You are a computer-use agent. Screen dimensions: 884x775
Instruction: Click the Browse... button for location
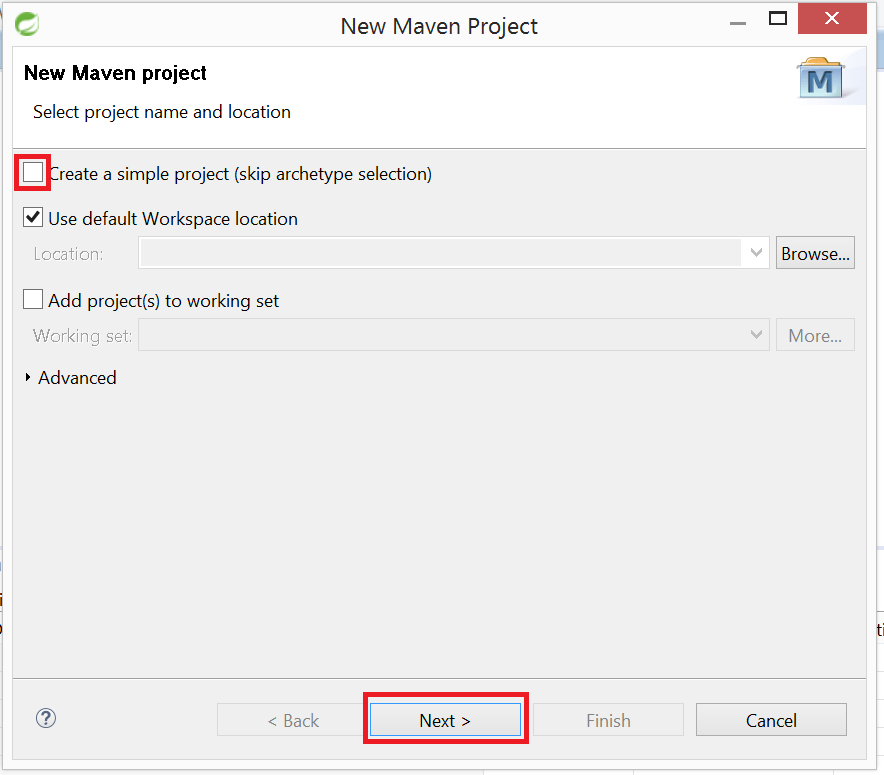pyautogui.click(x=815, y=254)
